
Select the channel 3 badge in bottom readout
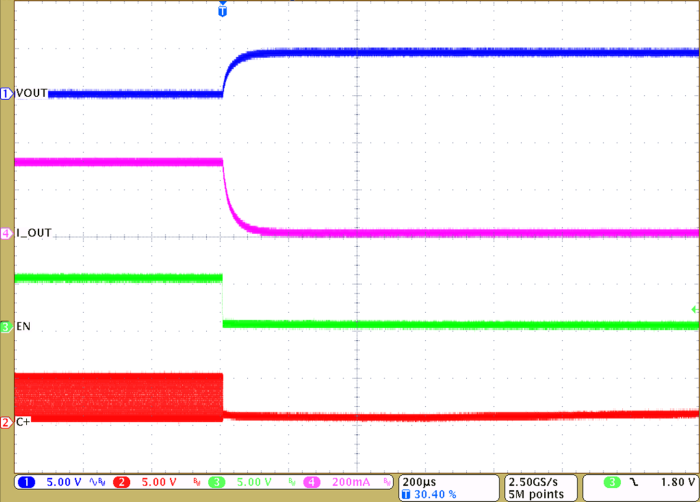(x=217, y=482)
